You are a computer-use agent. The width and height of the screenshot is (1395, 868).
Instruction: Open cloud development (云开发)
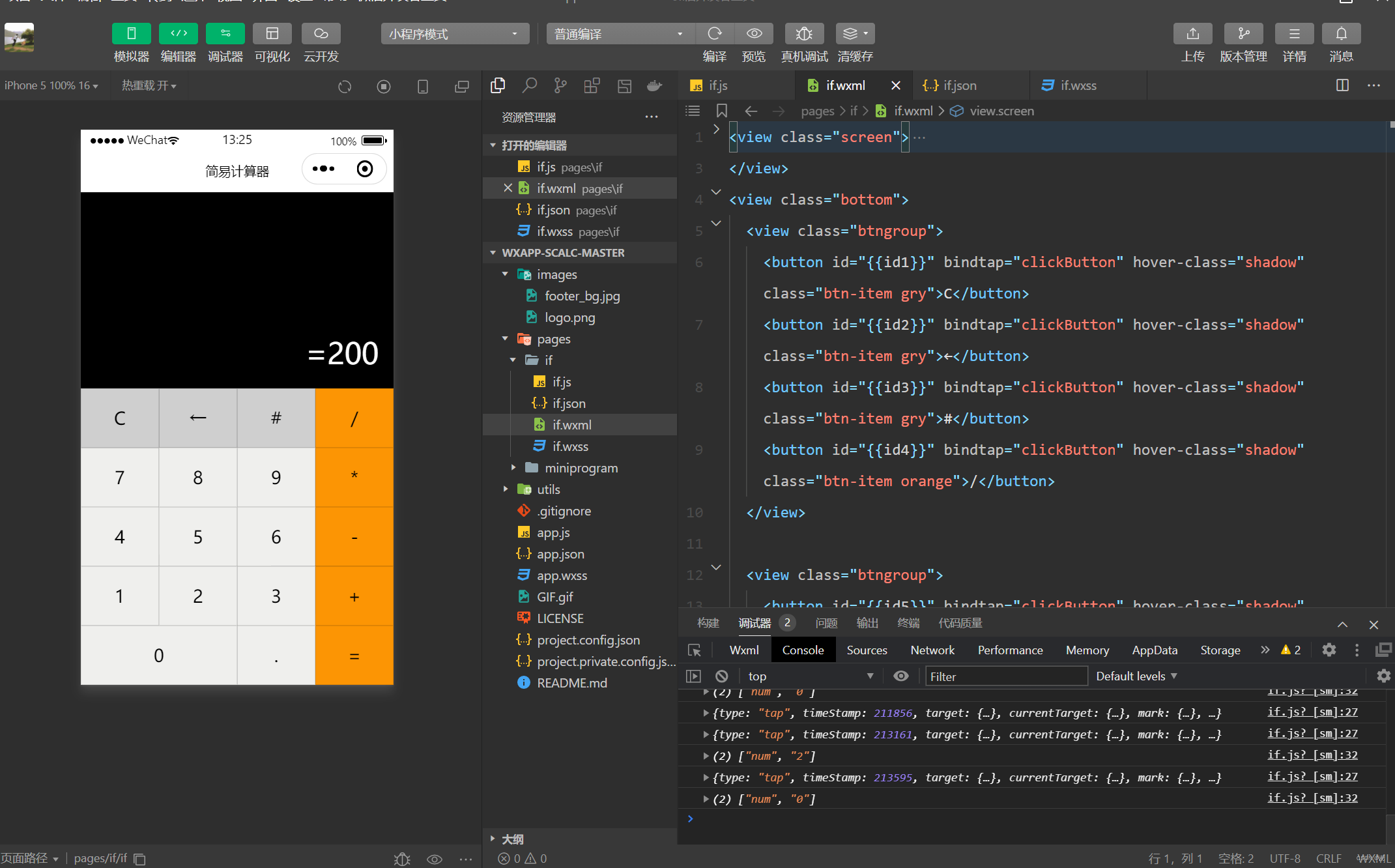pos(321,34)
